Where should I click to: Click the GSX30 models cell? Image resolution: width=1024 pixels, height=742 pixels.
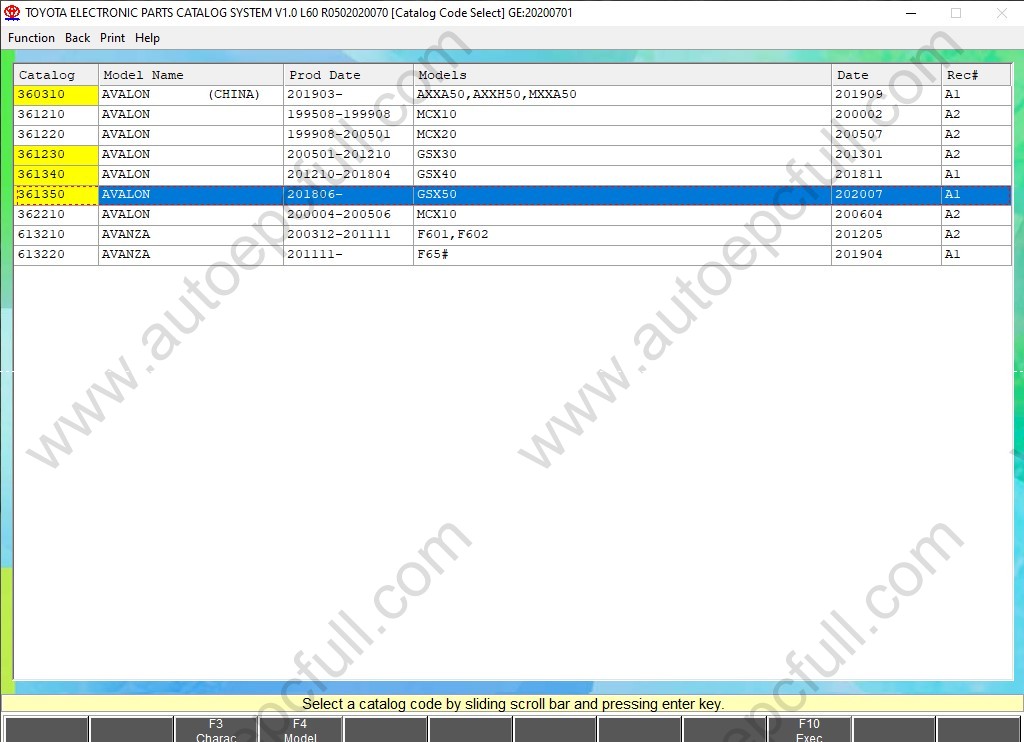pos(622,155)
